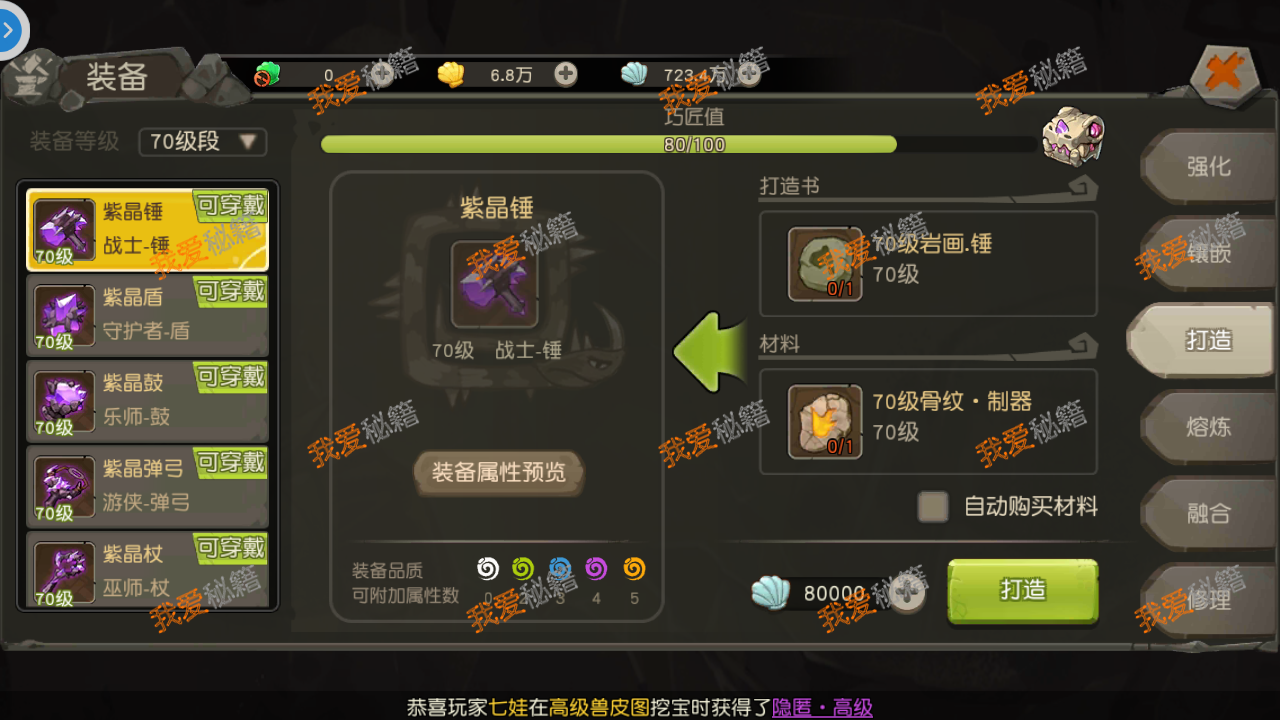The image size is (1280, 720).
Task: Click the green left arrow icon
Action: point(711,351)
